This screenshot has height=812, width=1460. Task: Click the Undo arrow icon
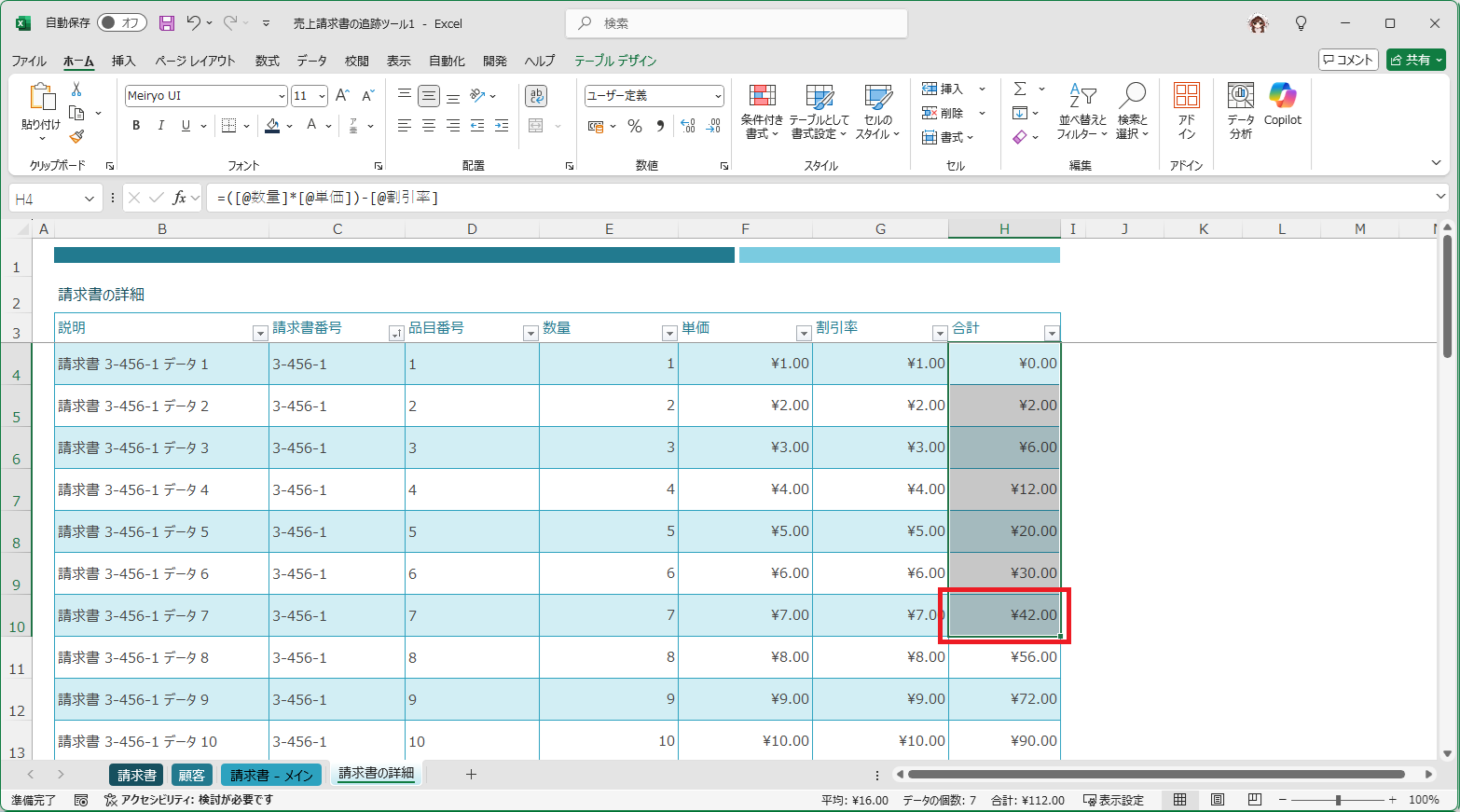coord(193,23)
